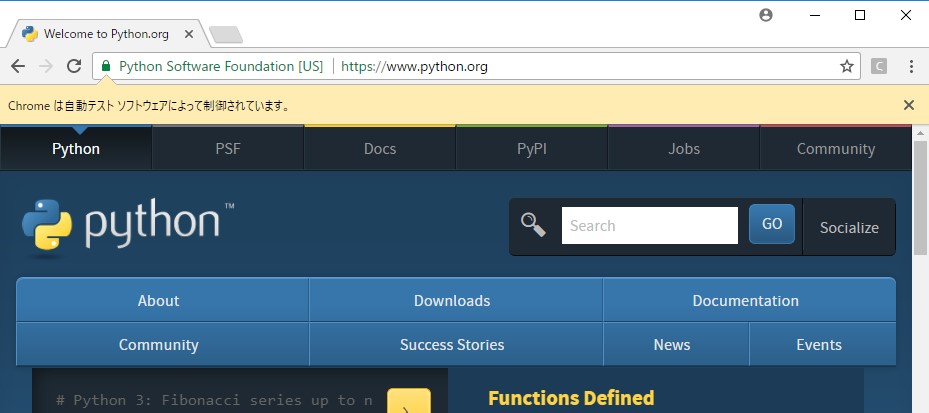
Task: Select the Community tab in top bar
Action: point(835,148)
